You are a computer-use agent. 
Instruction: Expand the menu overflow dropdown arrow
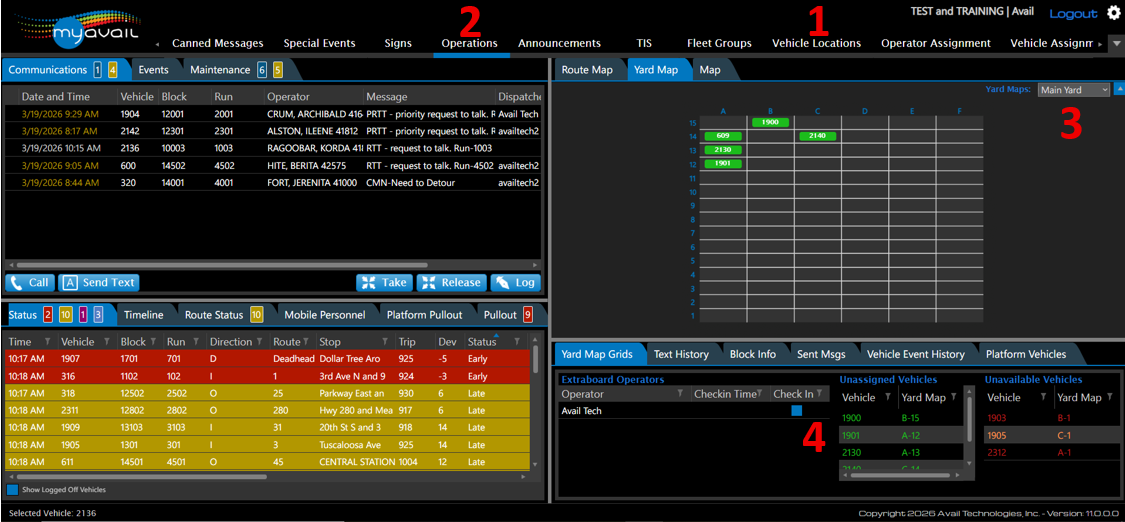coord(1116,44)
